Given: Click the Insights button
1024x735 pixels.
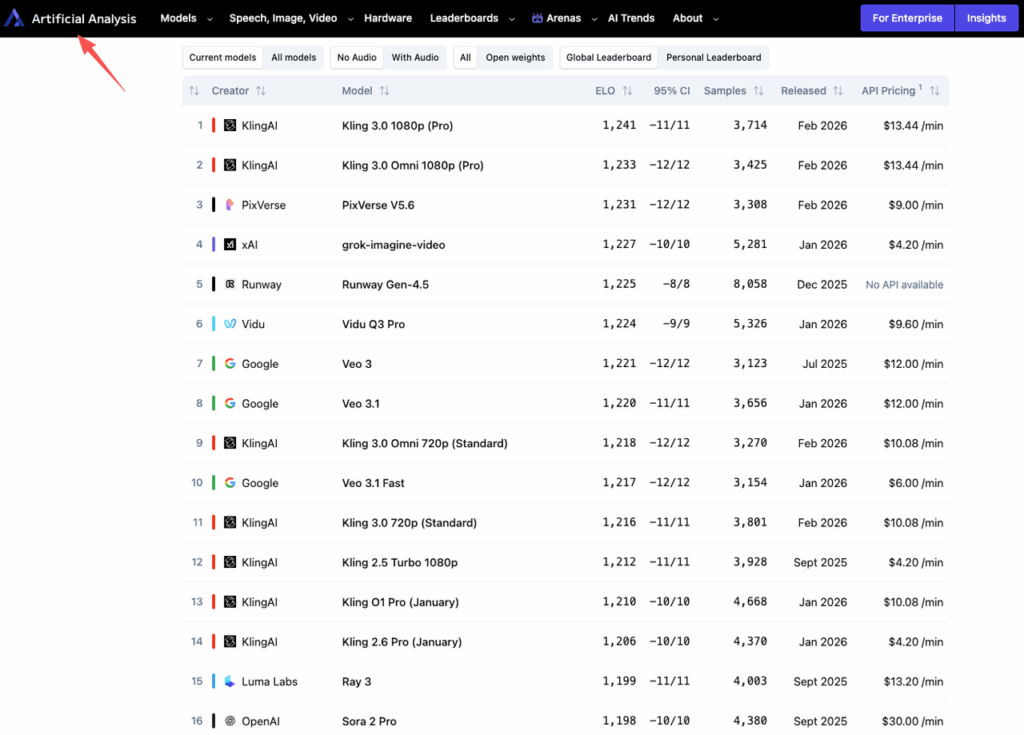Looking at the screenshot, I should click(x=986, y=18).
